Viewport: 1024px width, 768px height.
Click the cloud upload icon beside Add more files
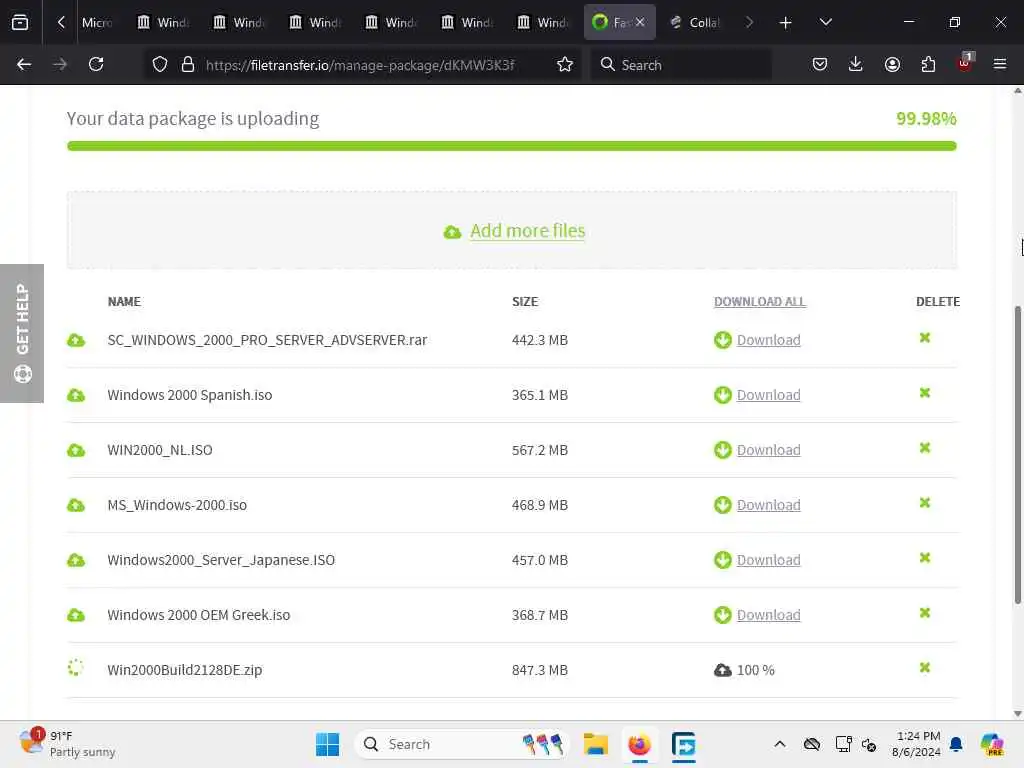(x=452, y=232)
